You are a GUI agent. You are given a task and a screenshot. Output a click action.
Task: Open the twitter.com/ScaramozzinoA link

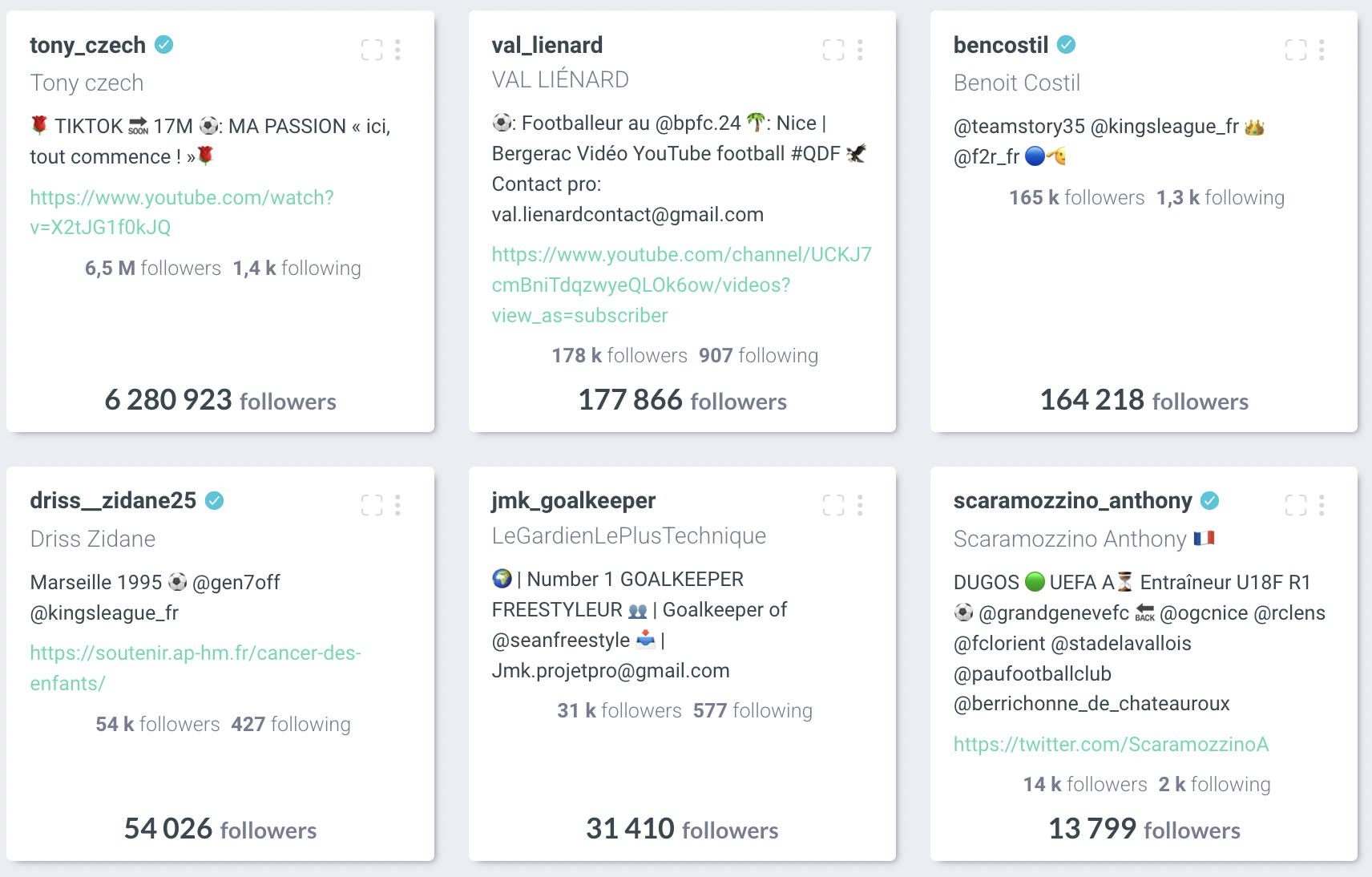[1112, 744]
